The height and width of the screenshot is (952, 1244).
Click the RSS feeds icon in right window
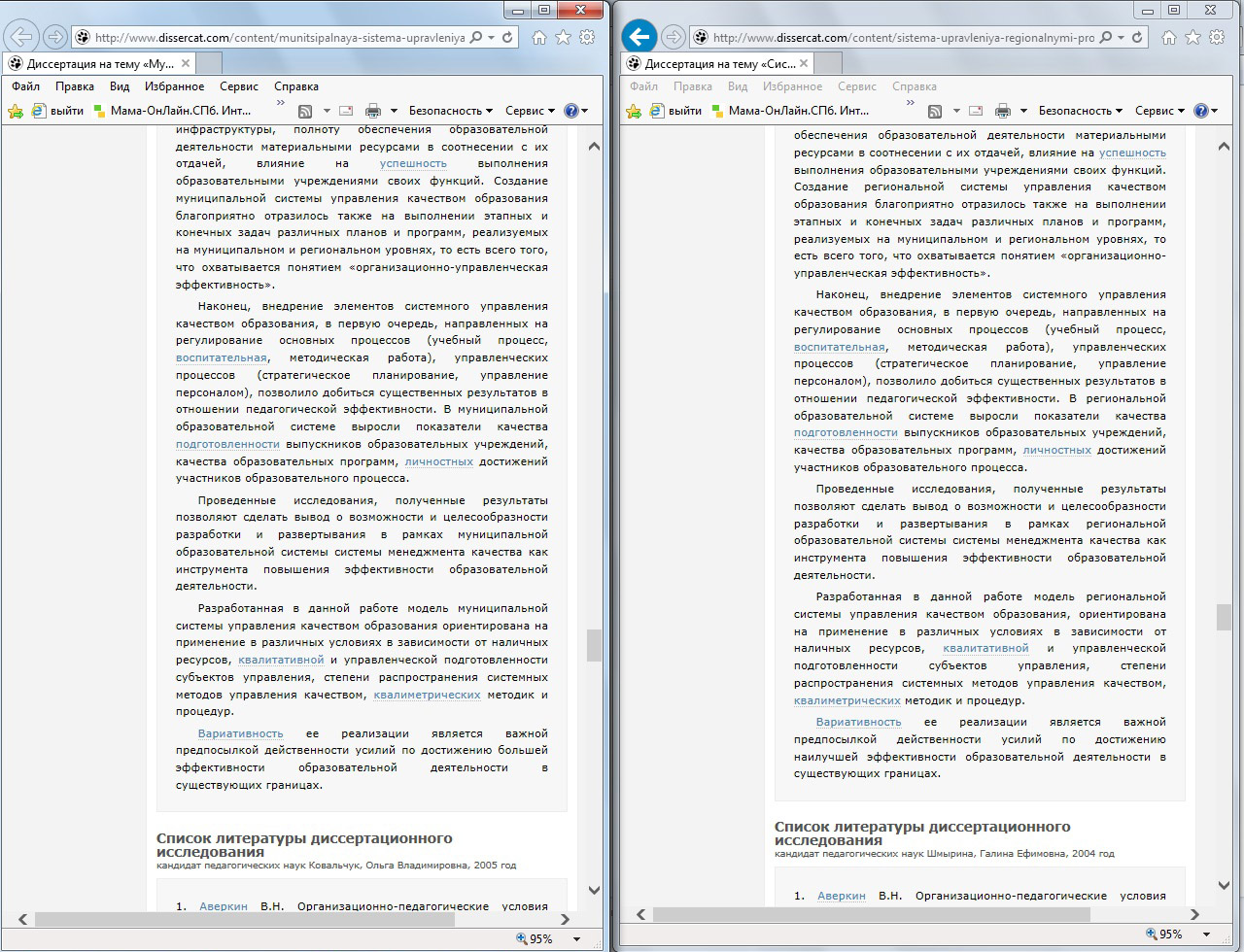click(x=935, y=111)
